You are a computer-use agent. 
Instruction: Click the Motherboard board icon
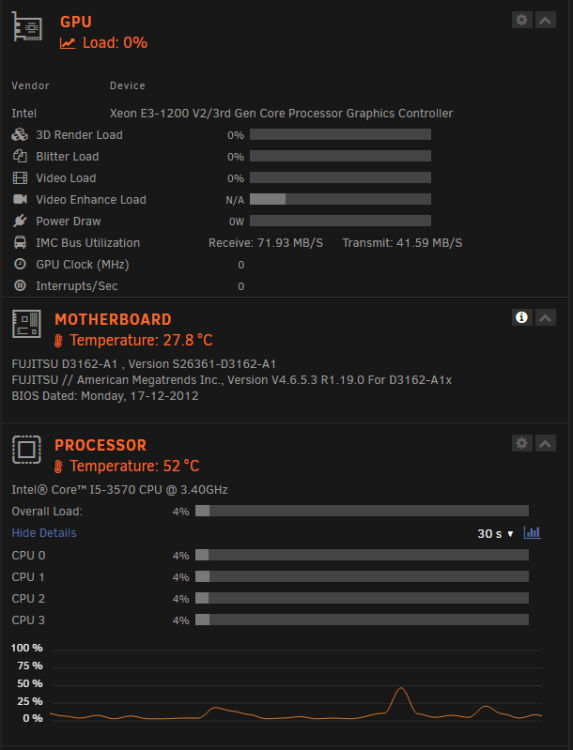coord(26,324)
